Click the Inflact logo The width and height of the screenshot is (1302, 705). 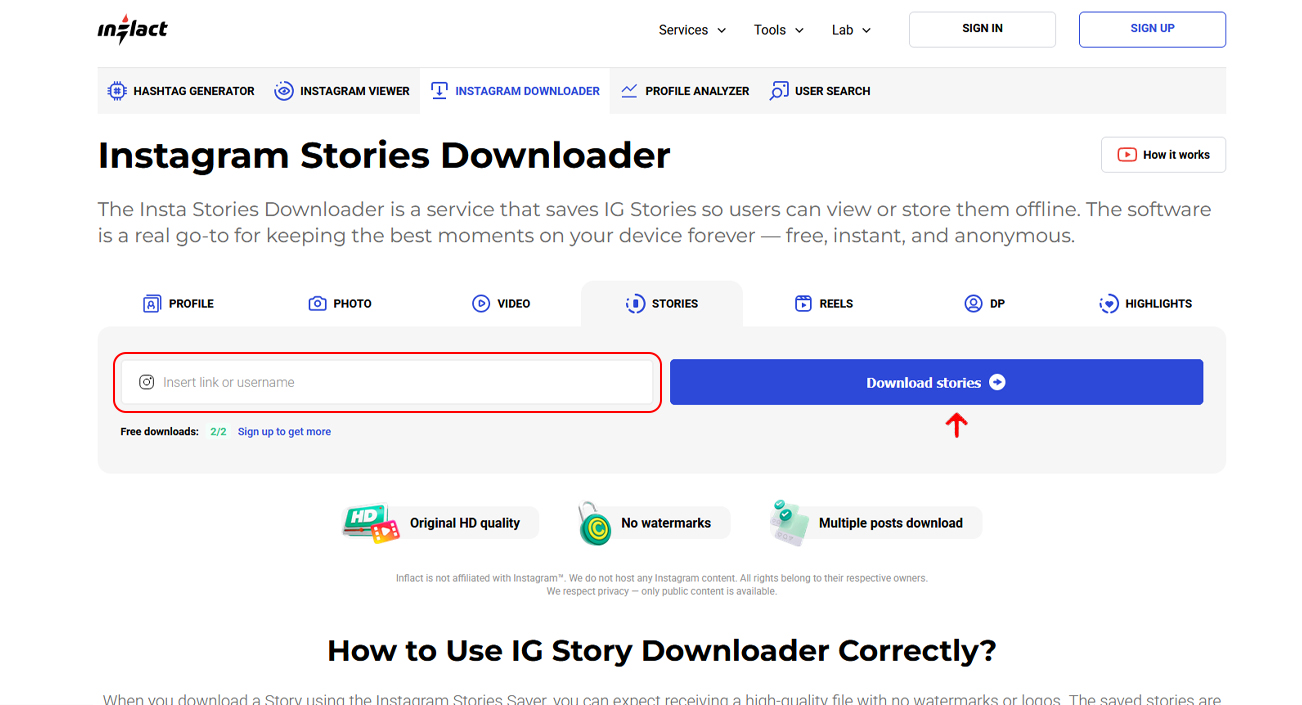tap(132, 30)
